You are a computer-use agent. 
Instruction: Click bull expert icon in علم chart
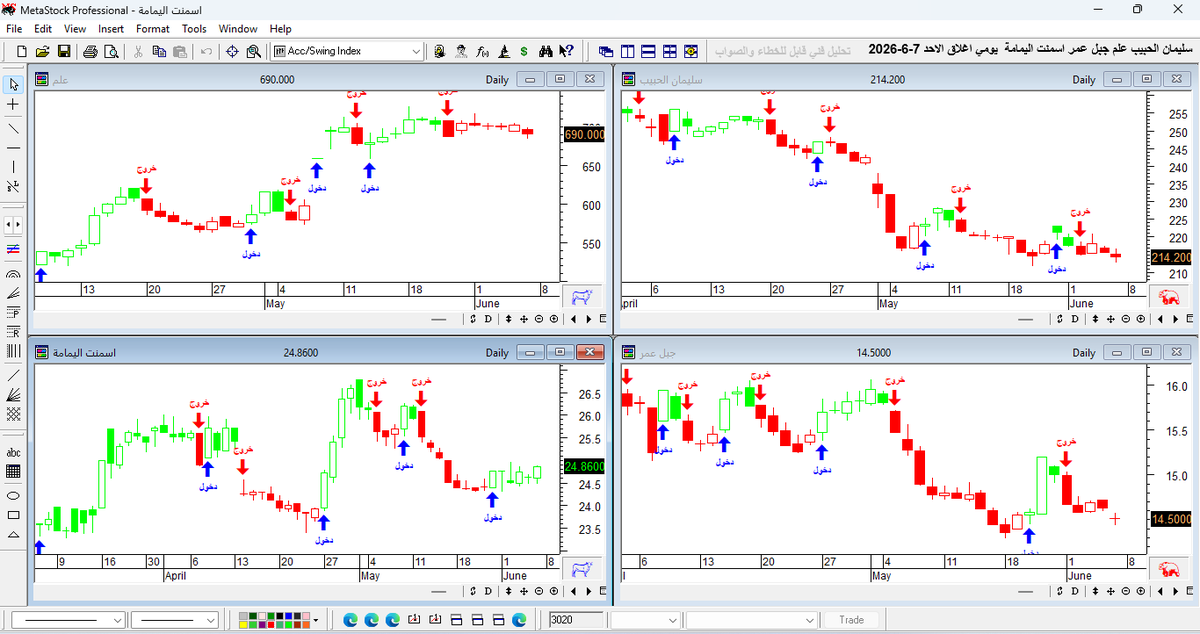pos(581,296)
